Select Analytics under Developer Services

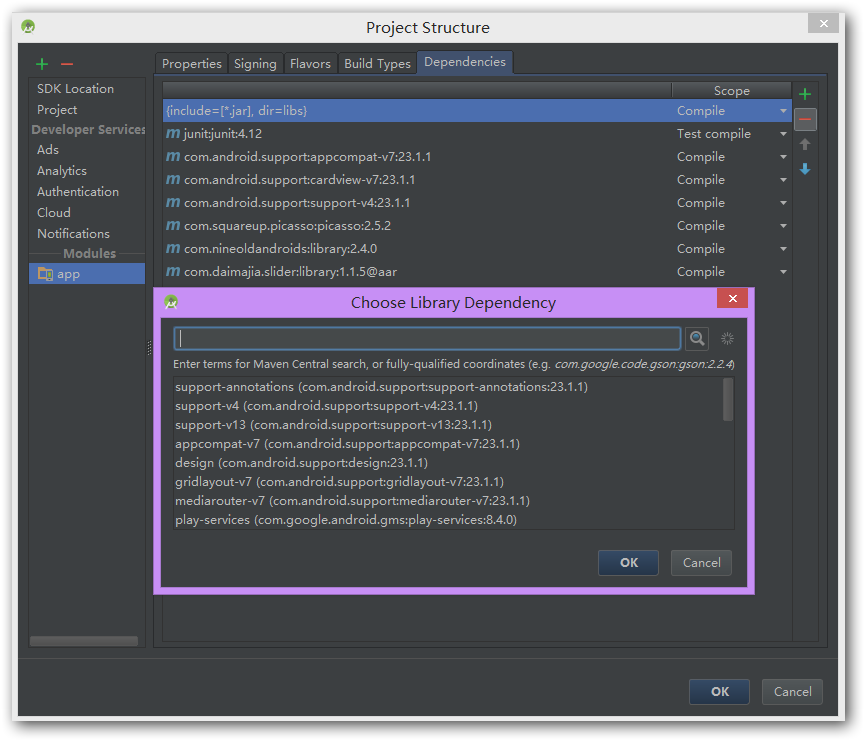pyautogui.click(x=62, y=171)
